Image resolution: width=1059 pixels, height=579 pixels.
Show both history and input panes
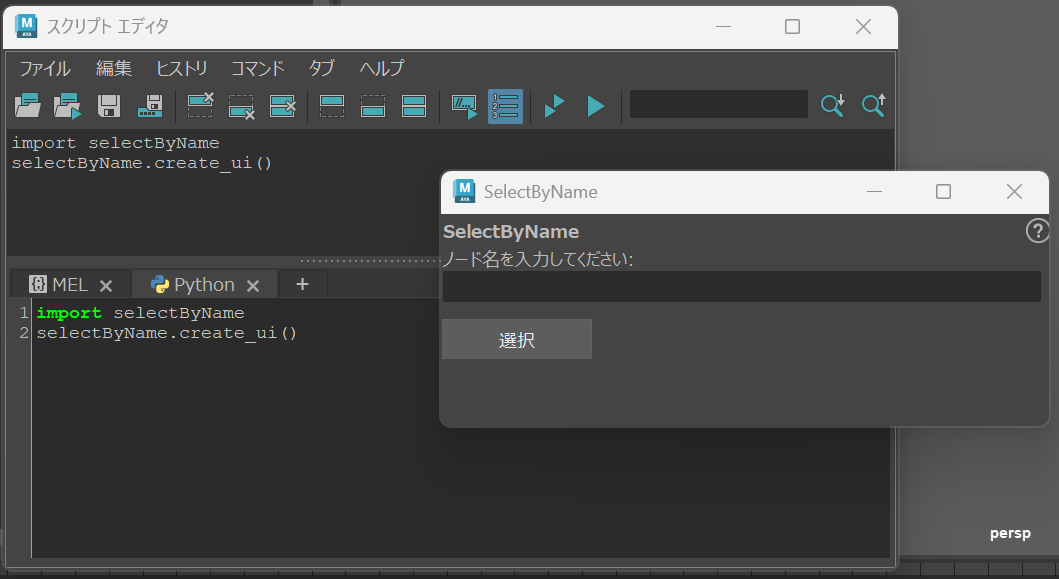pyautogui.click(x=414, y=105)
